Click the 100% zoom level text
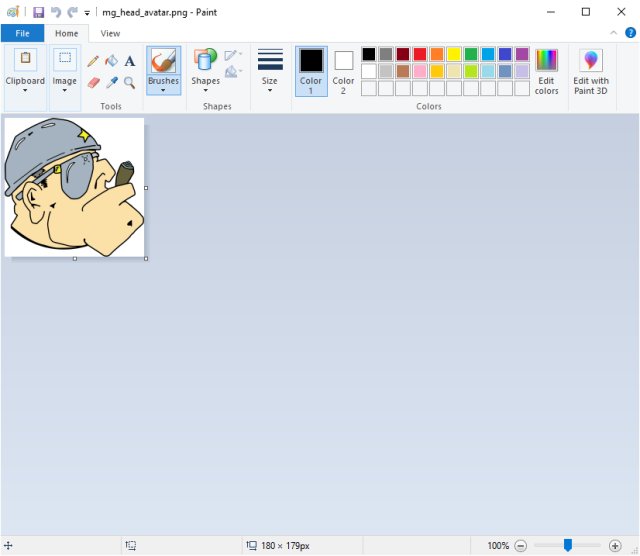Screen dimensions: 640x556 pyautogui.click(x=498, y=545)
